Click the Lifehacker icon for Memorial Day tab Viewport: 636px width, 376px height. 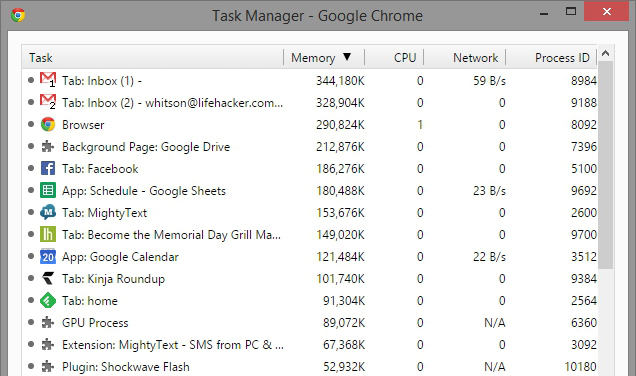tap(48, 234)
